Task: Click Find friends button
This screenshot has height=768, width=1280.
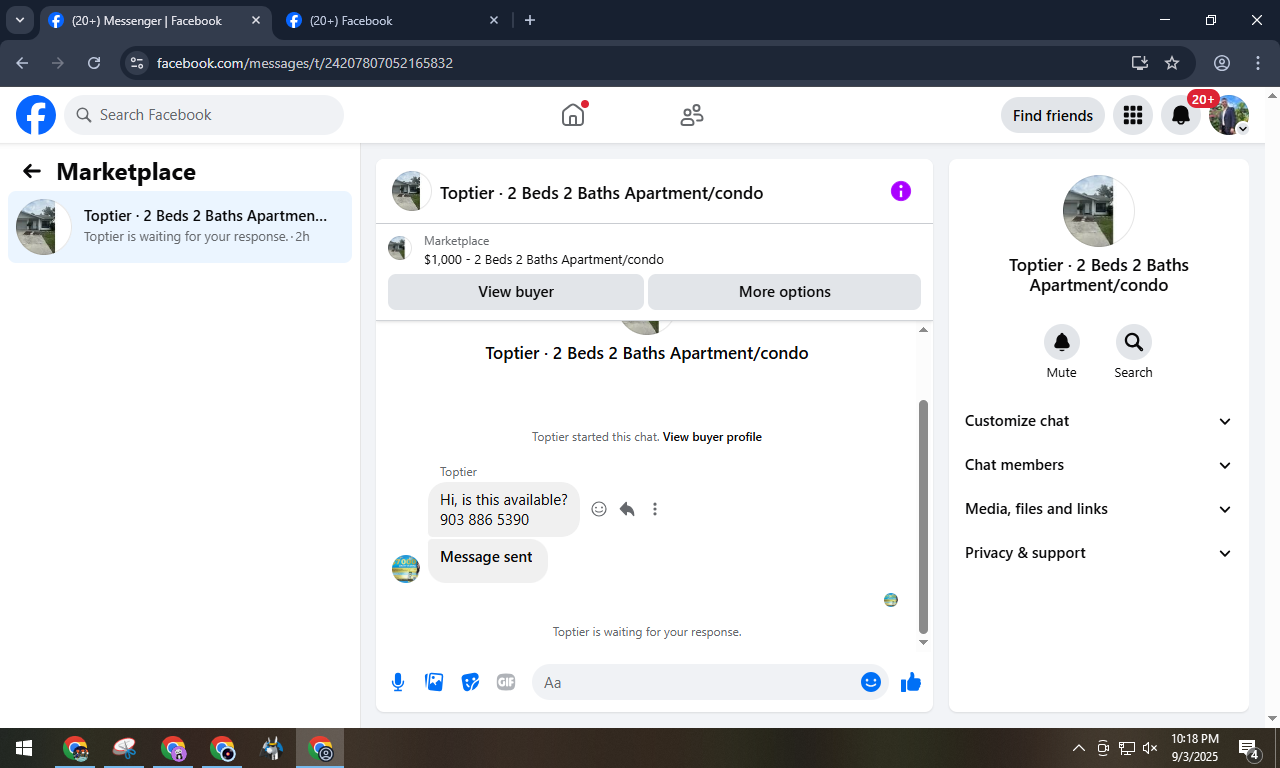Action: [x=1053, y=115]
